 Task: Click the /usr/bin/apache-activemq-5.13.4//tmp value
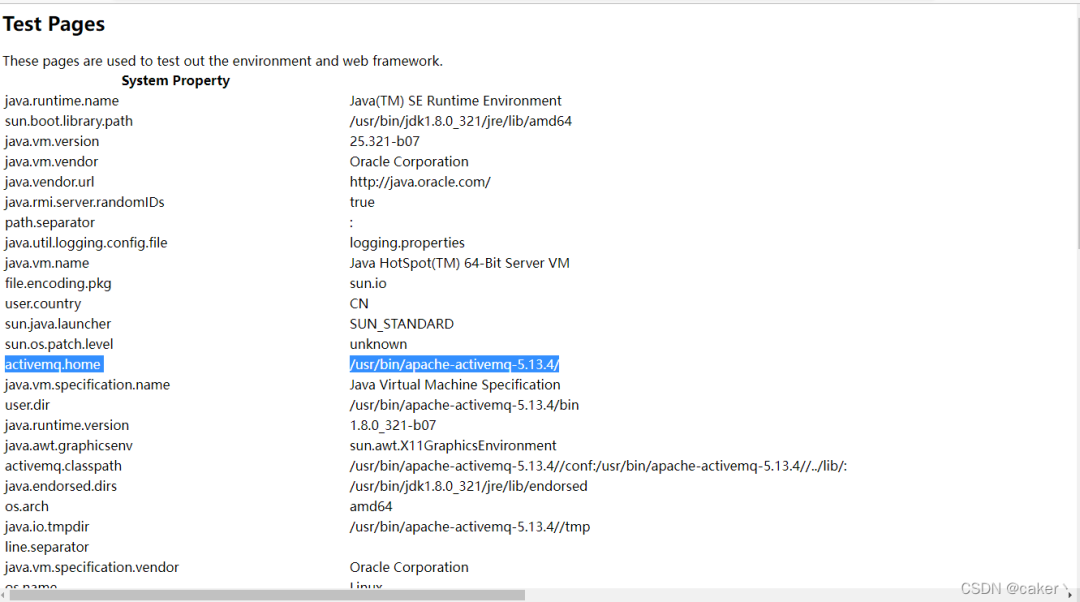[x=470, y=527]
